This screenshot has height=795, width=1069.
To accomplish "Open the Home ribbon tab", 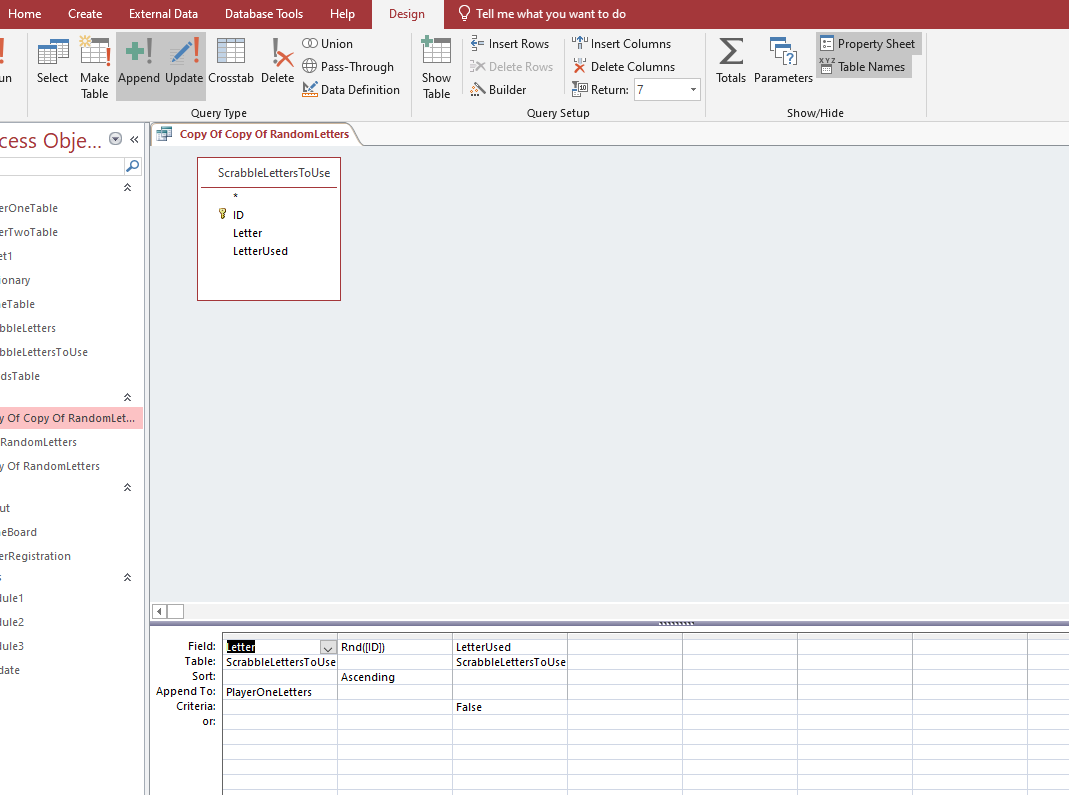I will coord(25,14).
